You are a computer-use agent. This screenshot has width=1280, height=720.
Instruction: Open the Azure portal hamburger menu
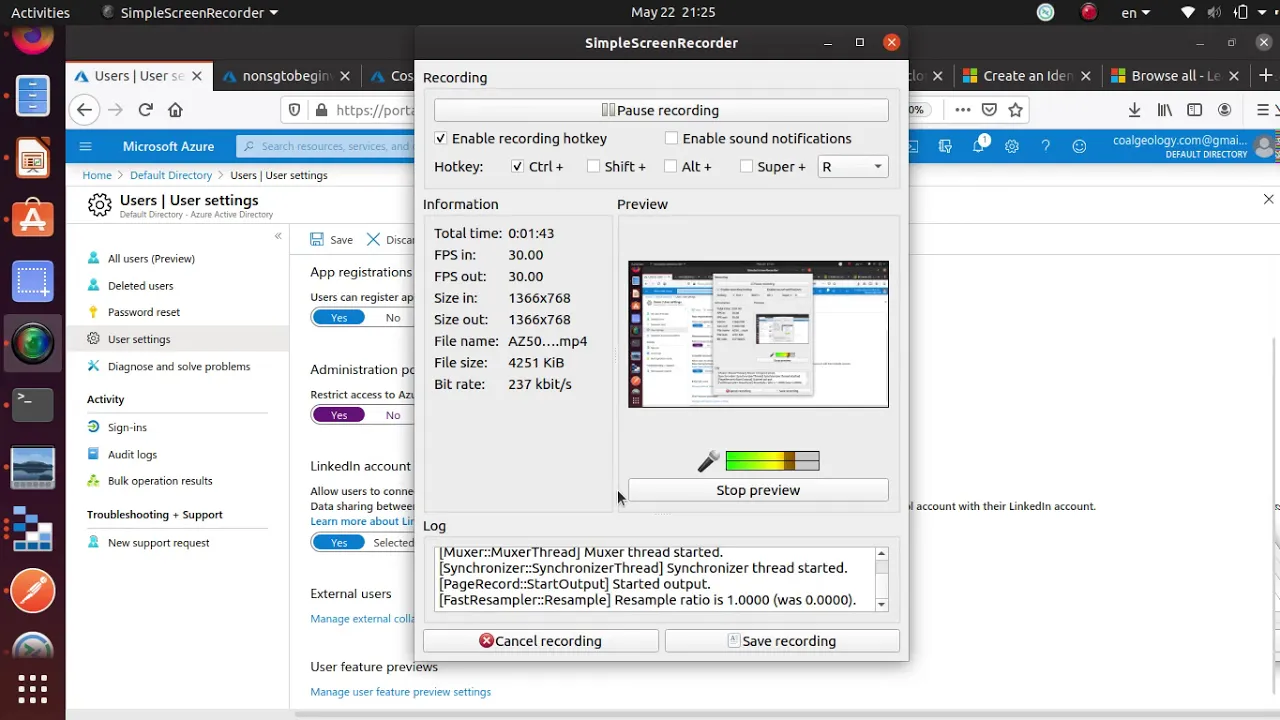[85, 146]
